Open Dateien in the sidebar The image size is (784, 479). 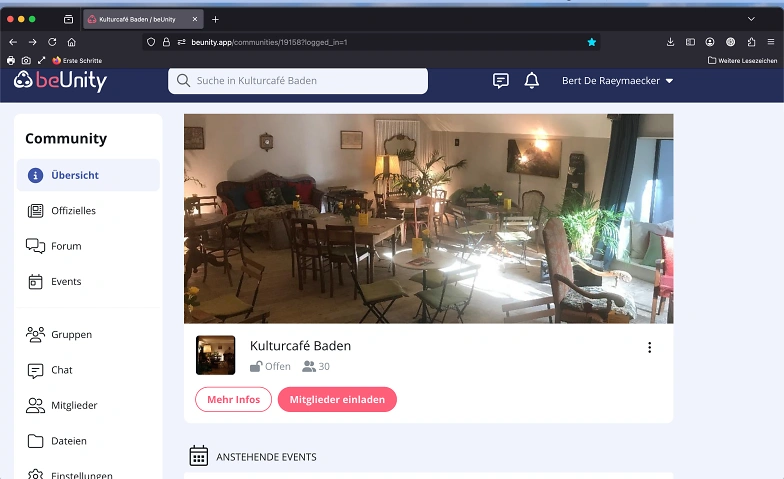point(88,441)
